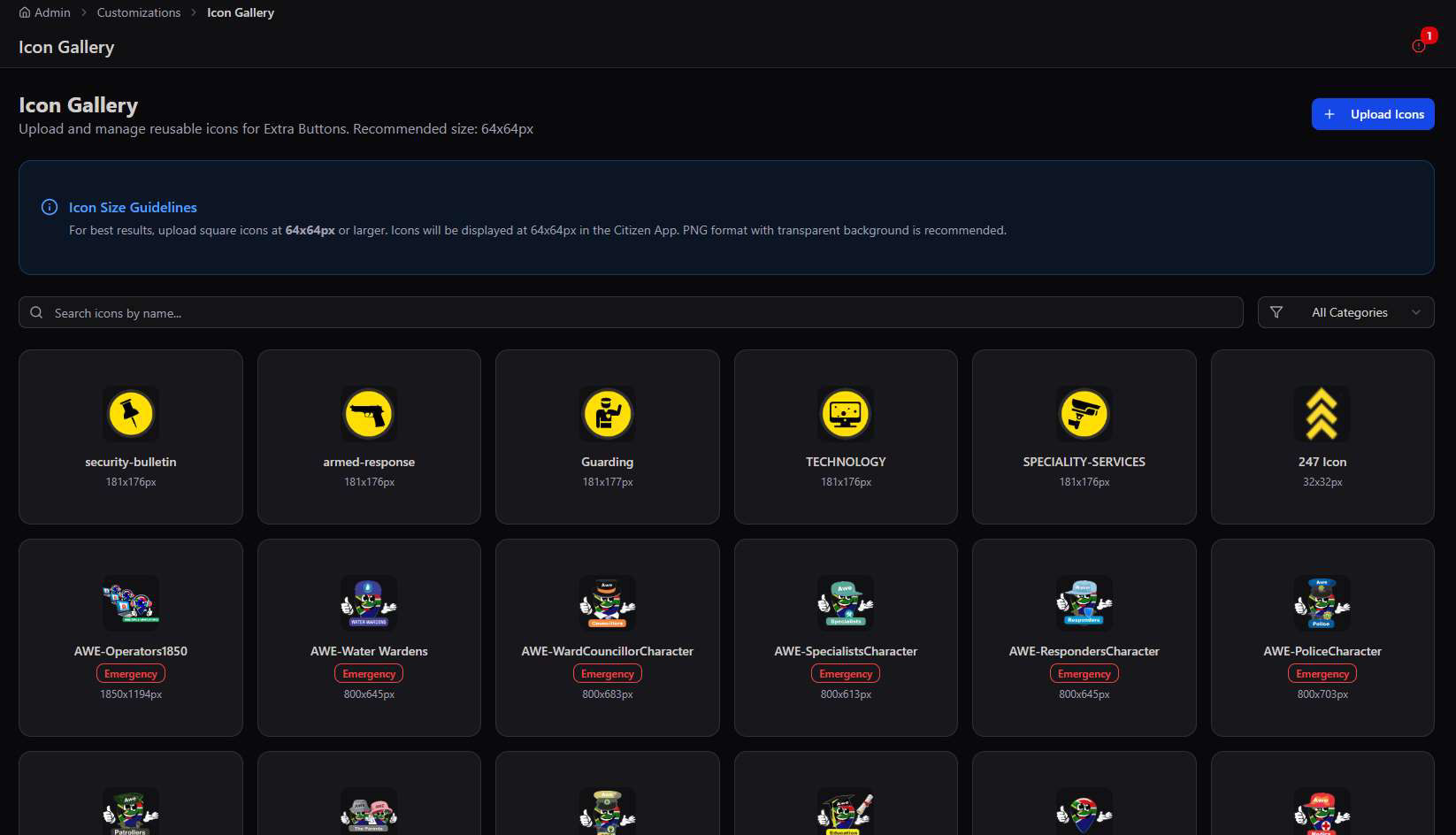
Task: Select the AWE-RespondersCharacter icon image
Action: (x=1084, y=603)
